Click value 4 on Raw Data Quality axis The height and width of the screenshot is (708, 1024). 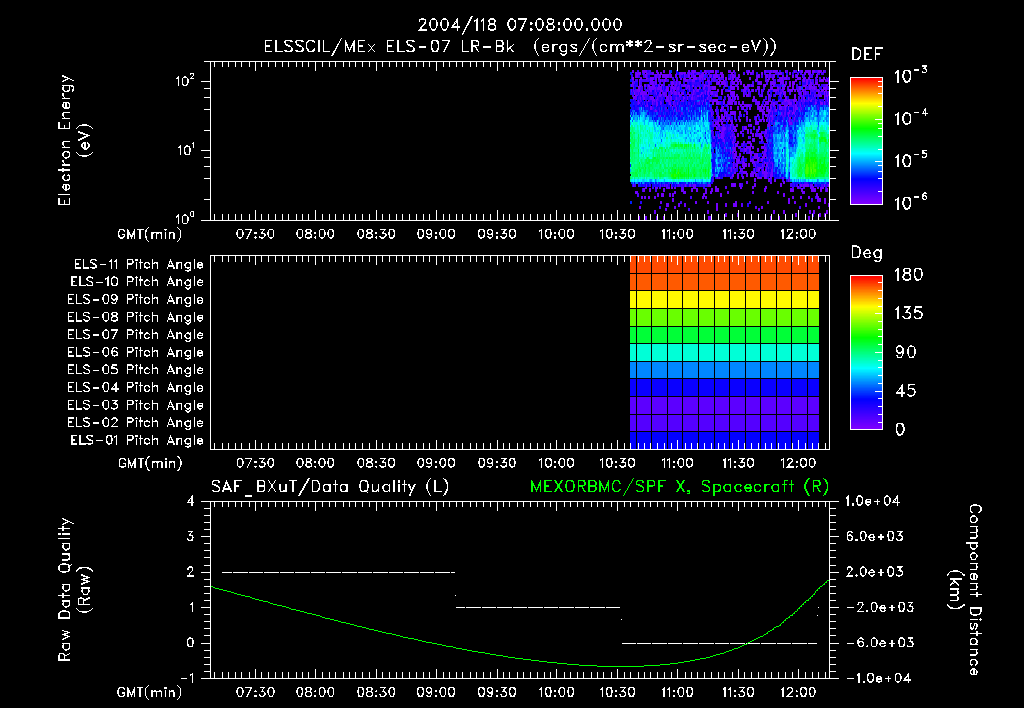pyautogui.click(x=190, y=501)
